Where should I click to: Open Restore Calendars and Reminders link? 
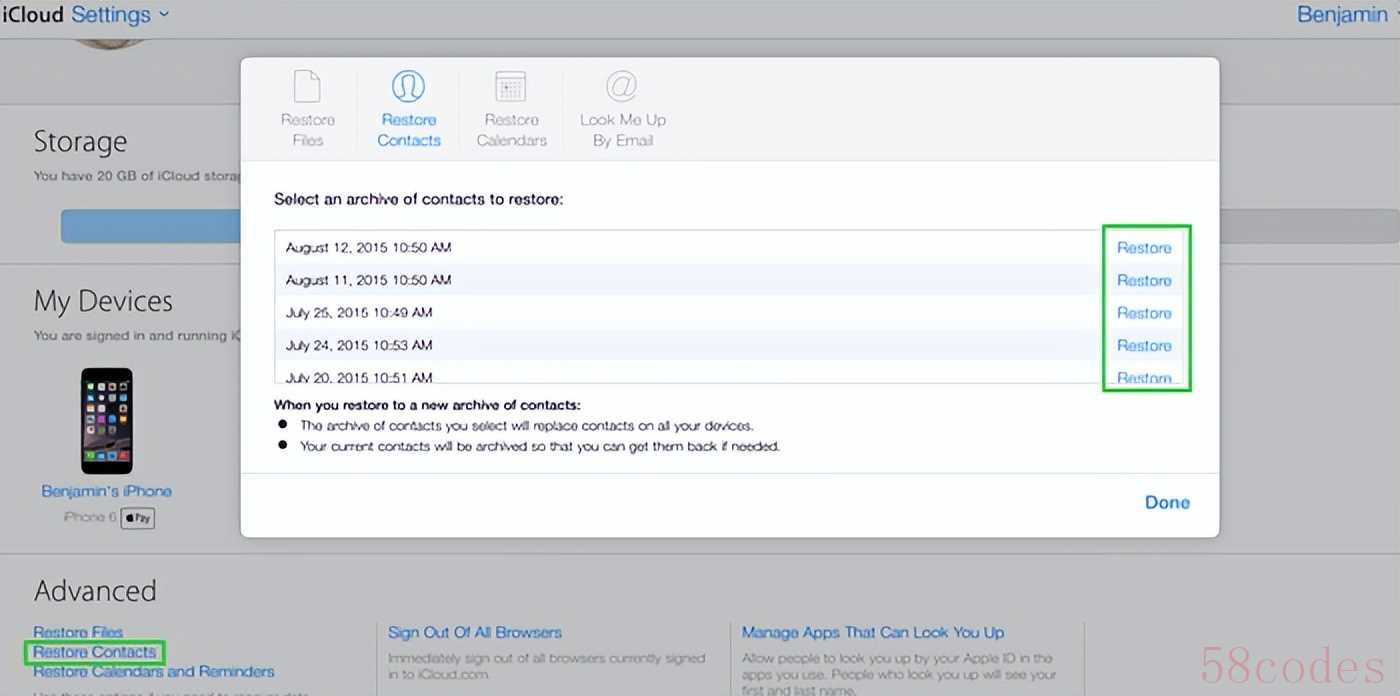point(154,672)
